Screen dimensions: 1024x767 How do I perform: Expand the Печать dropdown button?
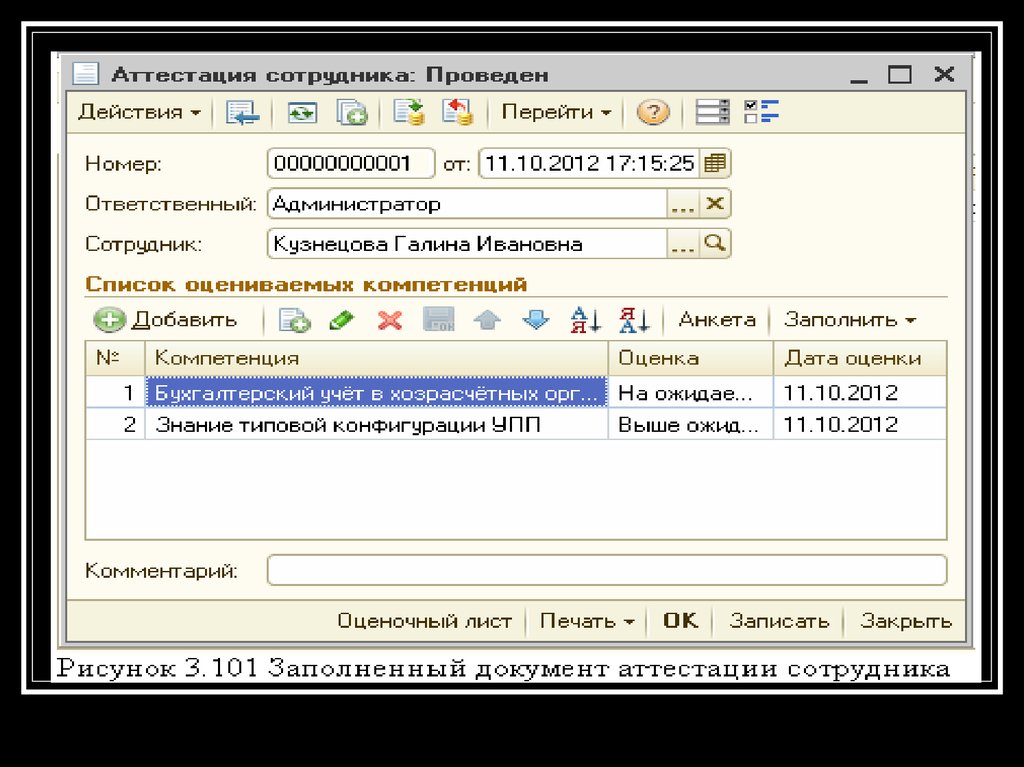pos(587,621)
